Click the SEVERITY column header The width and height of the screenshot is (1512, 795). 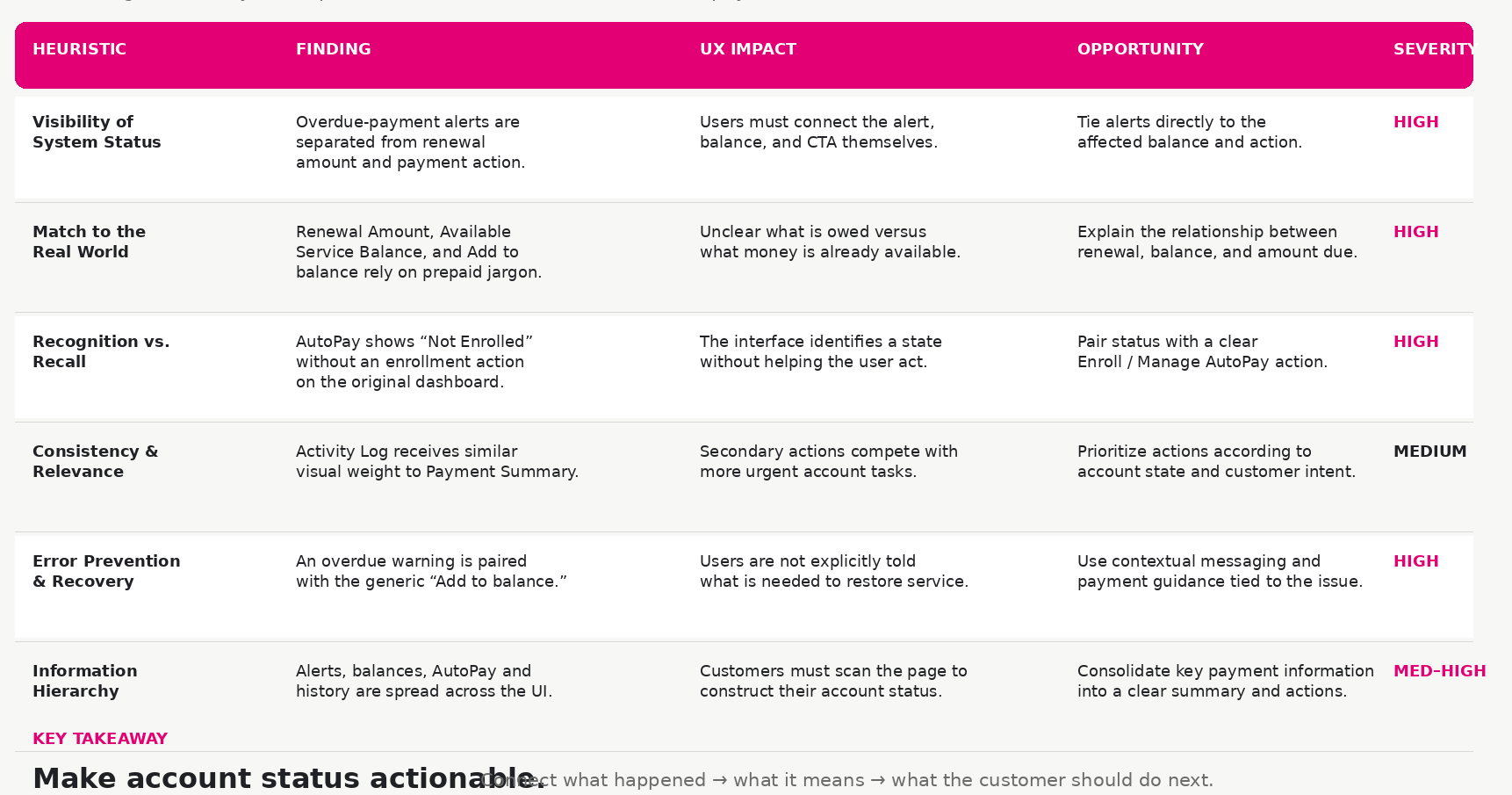[x=1433, y=49]
